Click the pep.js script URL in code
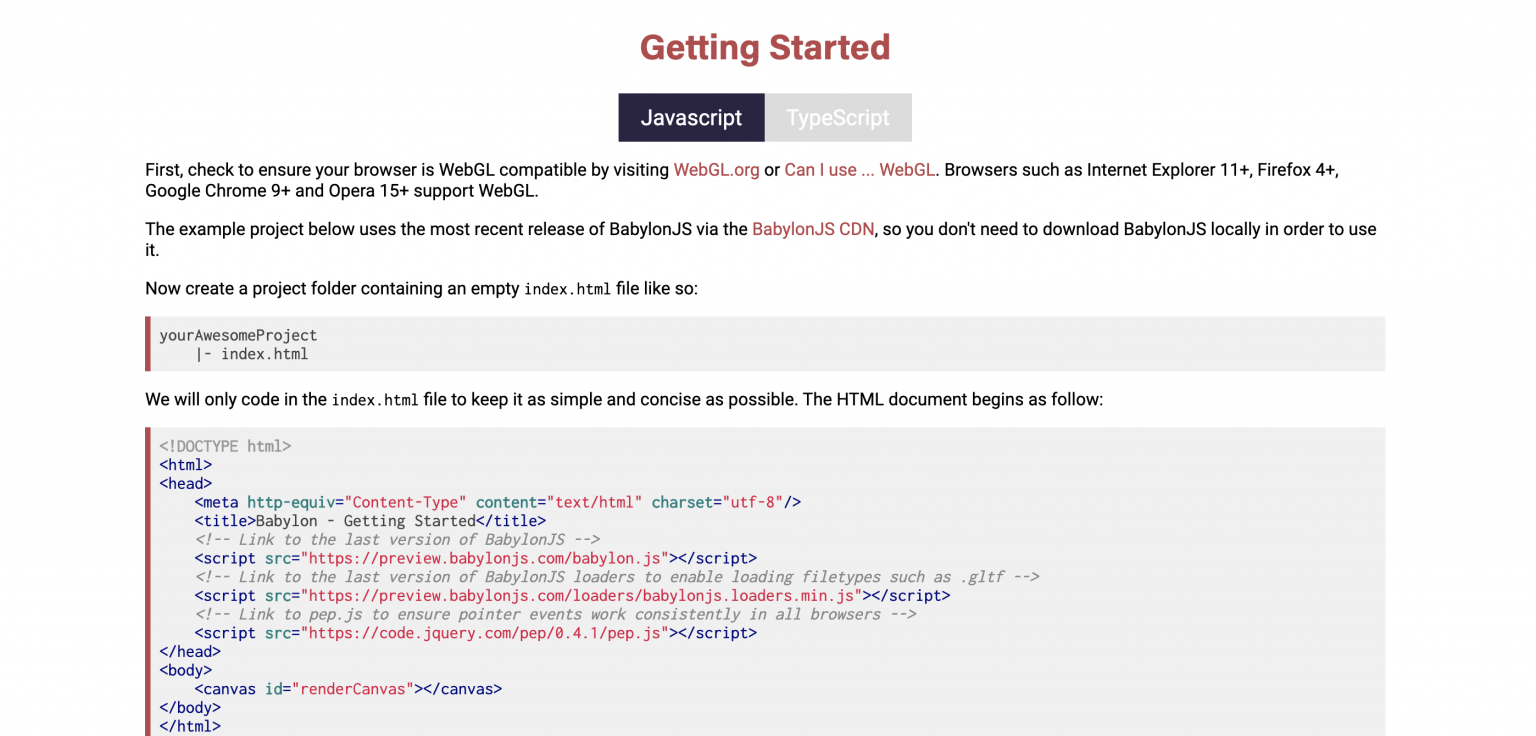The width and height of the screenshot is (1536, 736). 486,632
